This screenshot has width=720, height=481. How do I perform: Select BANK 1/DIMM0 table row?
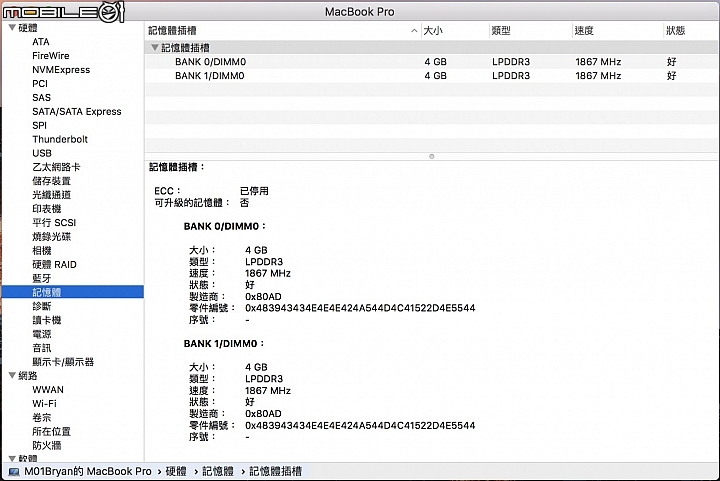(432, 75)
